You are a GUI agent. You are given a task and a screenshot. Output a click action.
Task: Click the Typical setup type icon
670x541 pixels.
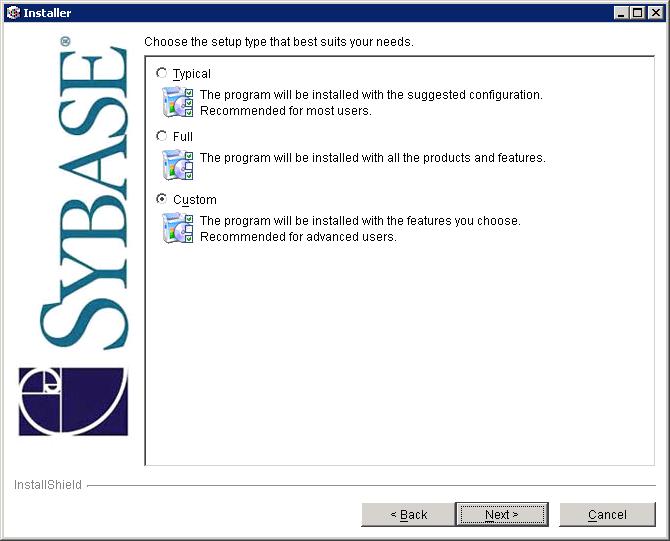point(177,102)
